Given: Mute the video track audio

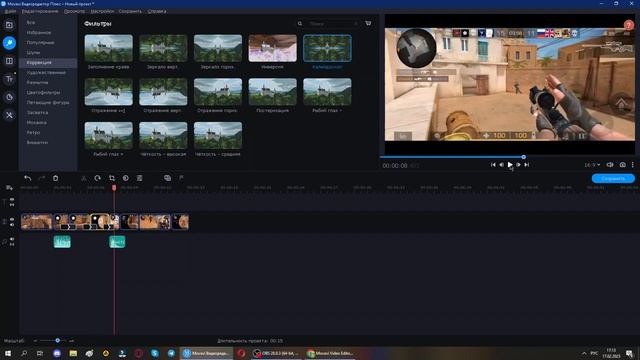Looking at the screenshot, I should (x=12, y=224).
